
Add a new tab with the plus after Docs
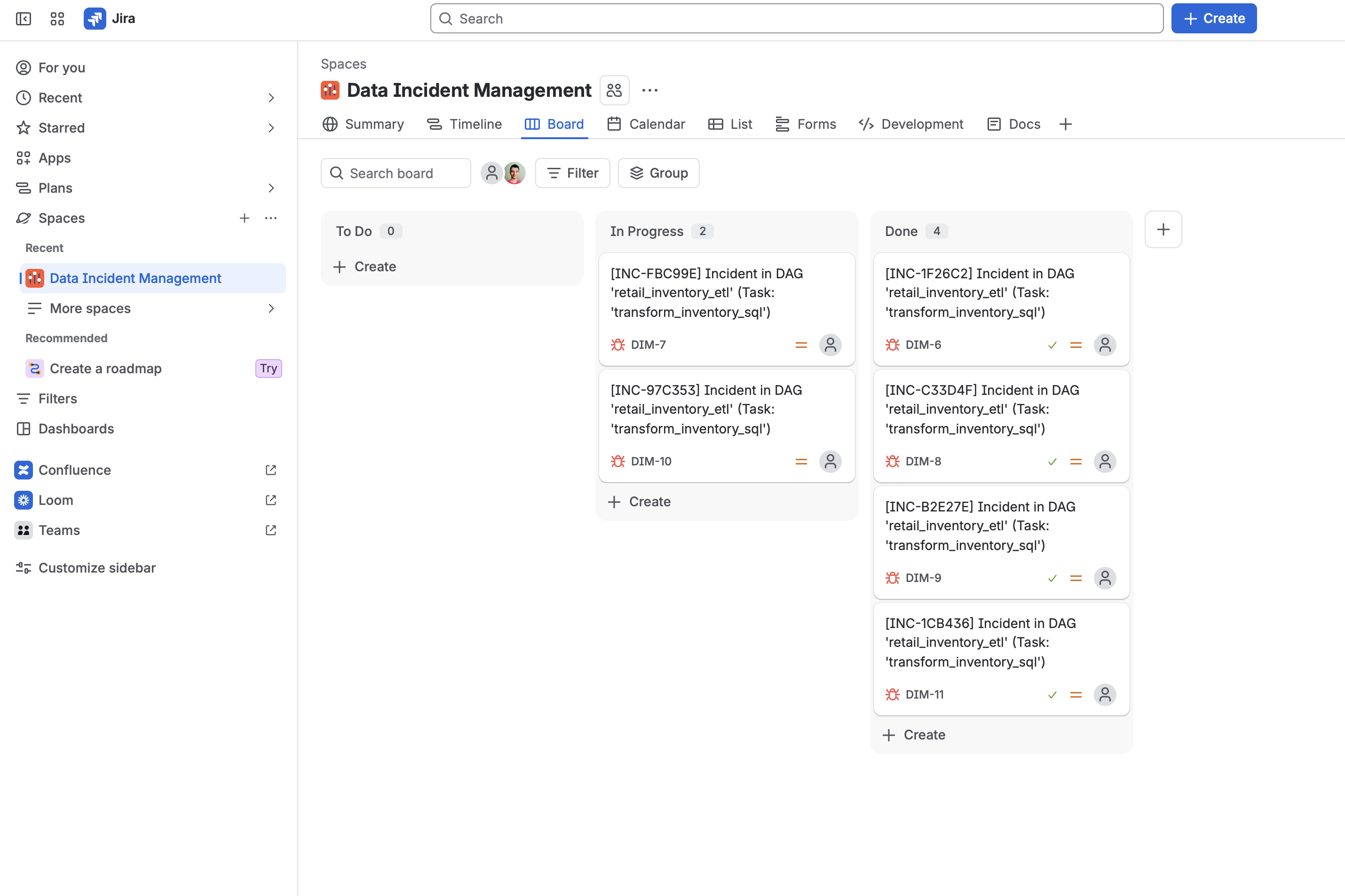point(1065,125)
